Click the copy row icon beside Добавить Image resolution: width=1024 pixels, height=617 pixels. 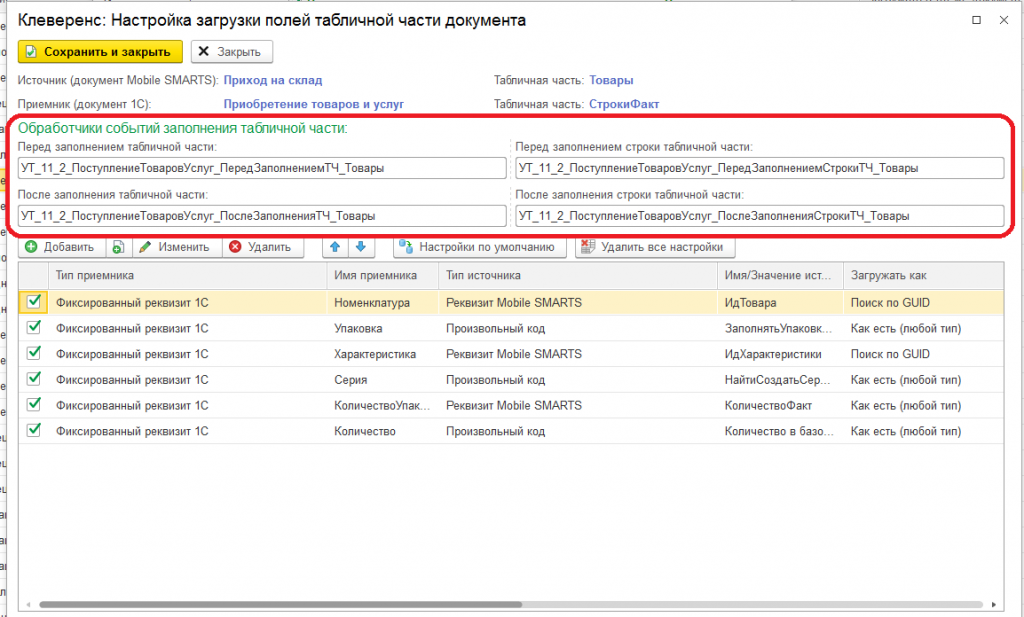coord(118,247)
